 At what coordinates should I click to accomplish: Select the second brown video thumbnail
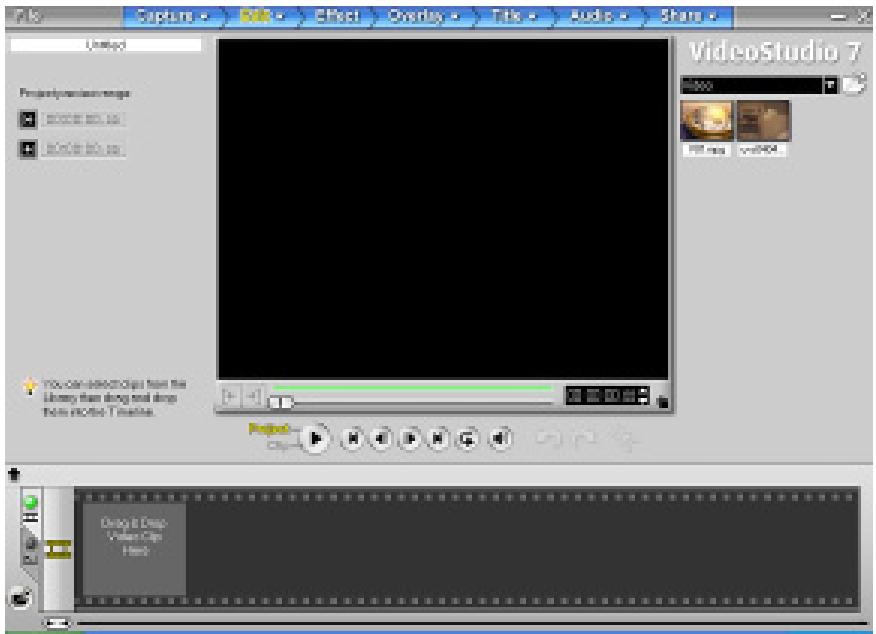point(763,121)
